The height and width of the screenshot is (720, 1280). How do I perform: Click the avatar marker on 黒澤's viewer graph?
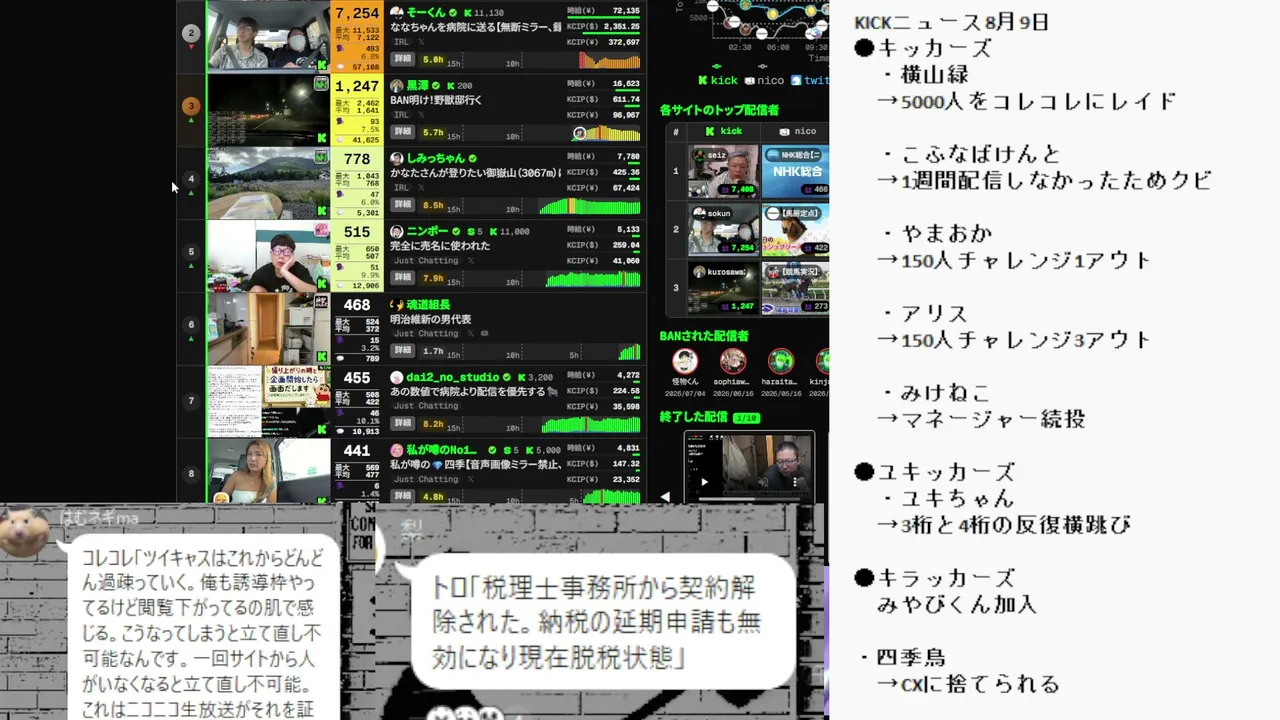[579, 133]
